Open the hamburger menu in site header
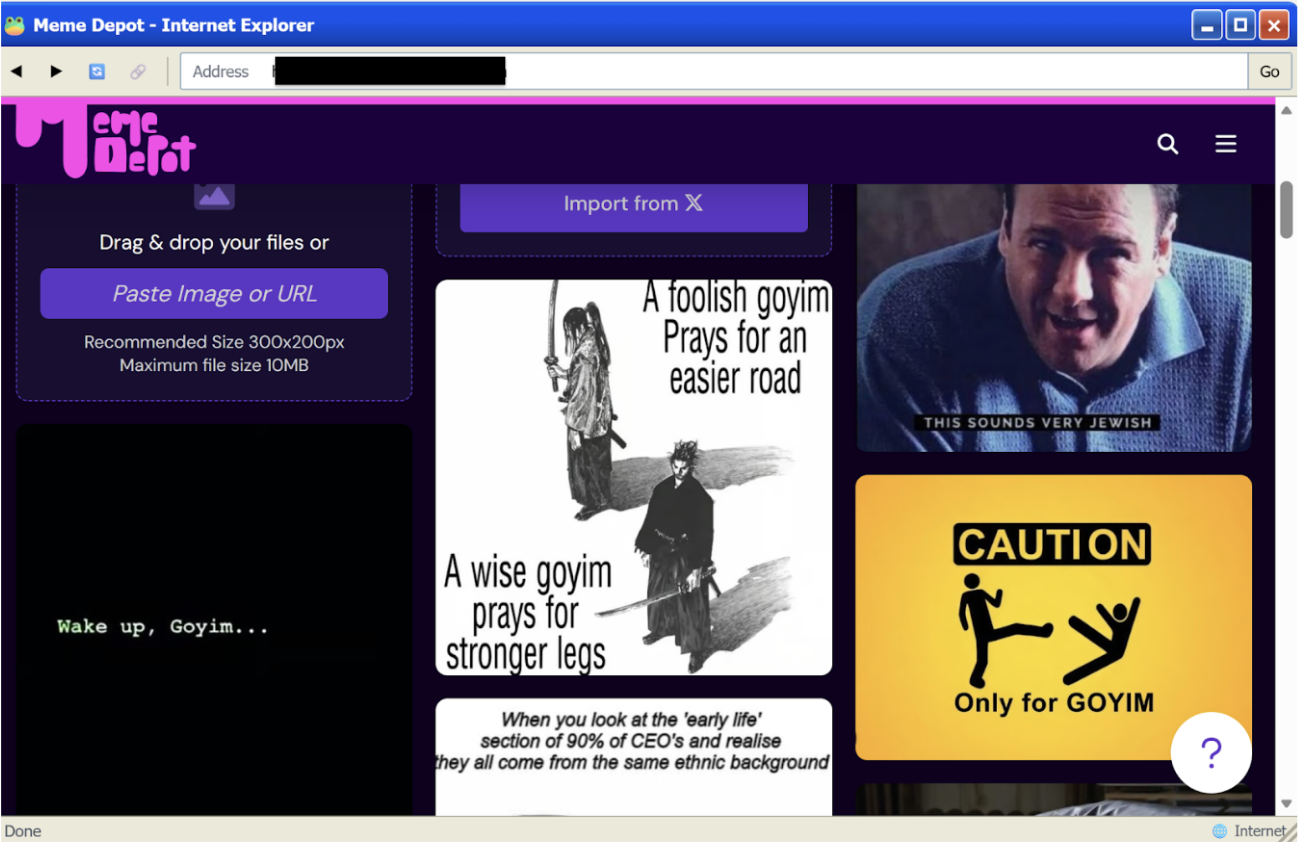 click(1226, 144)
